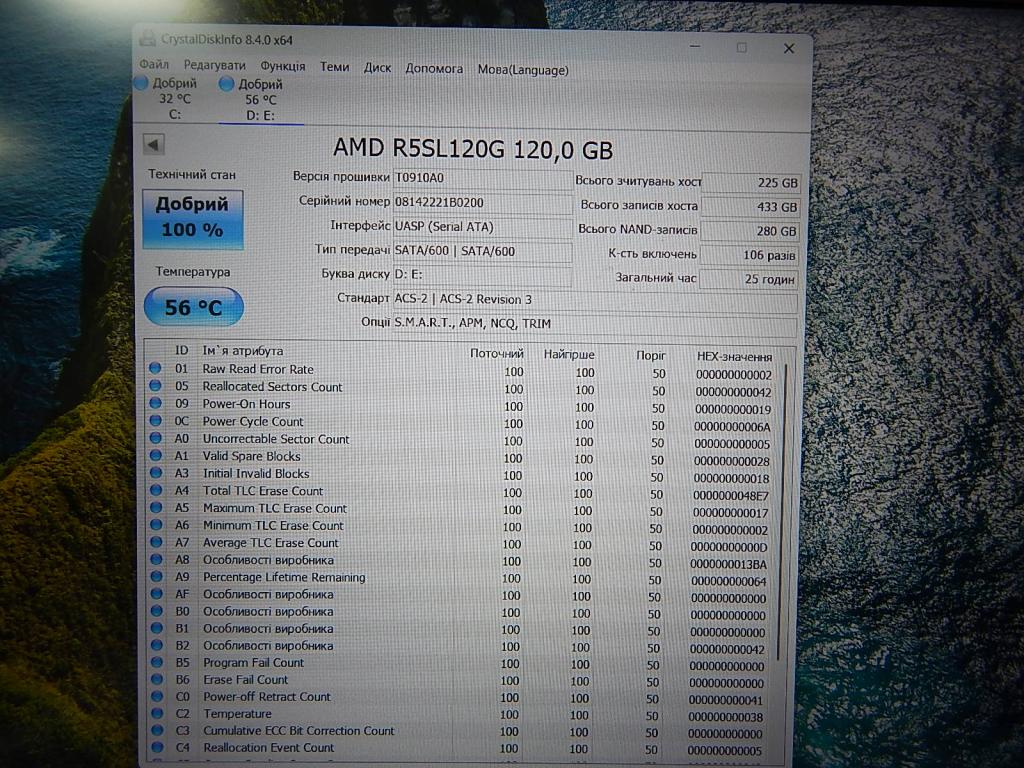Click status dot for Percentage Lifetime Remaining
The height and width of the screenshot is (768, 1024).
(156, 577)
